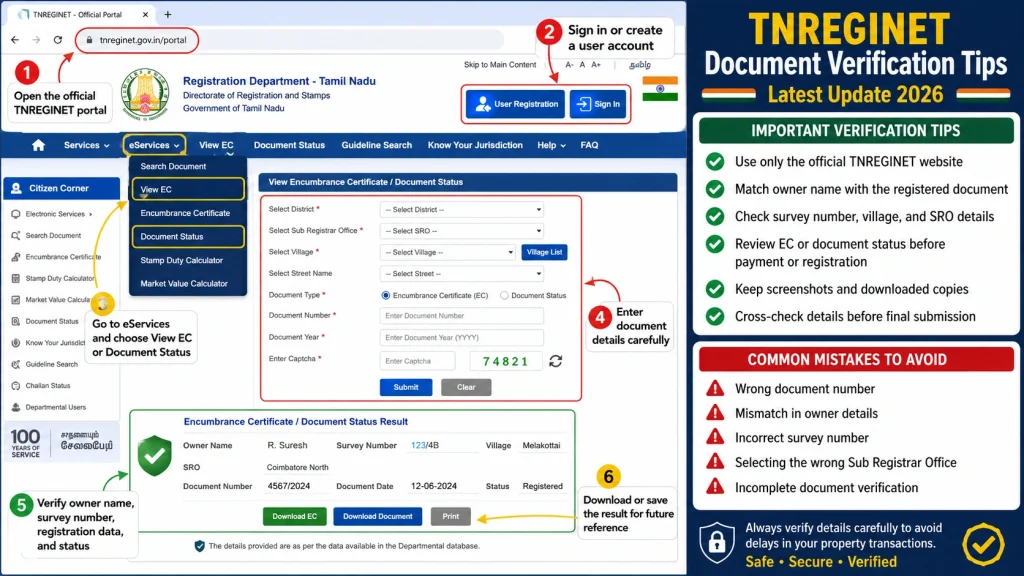Open View EC in navigation bar

(216, 145)
